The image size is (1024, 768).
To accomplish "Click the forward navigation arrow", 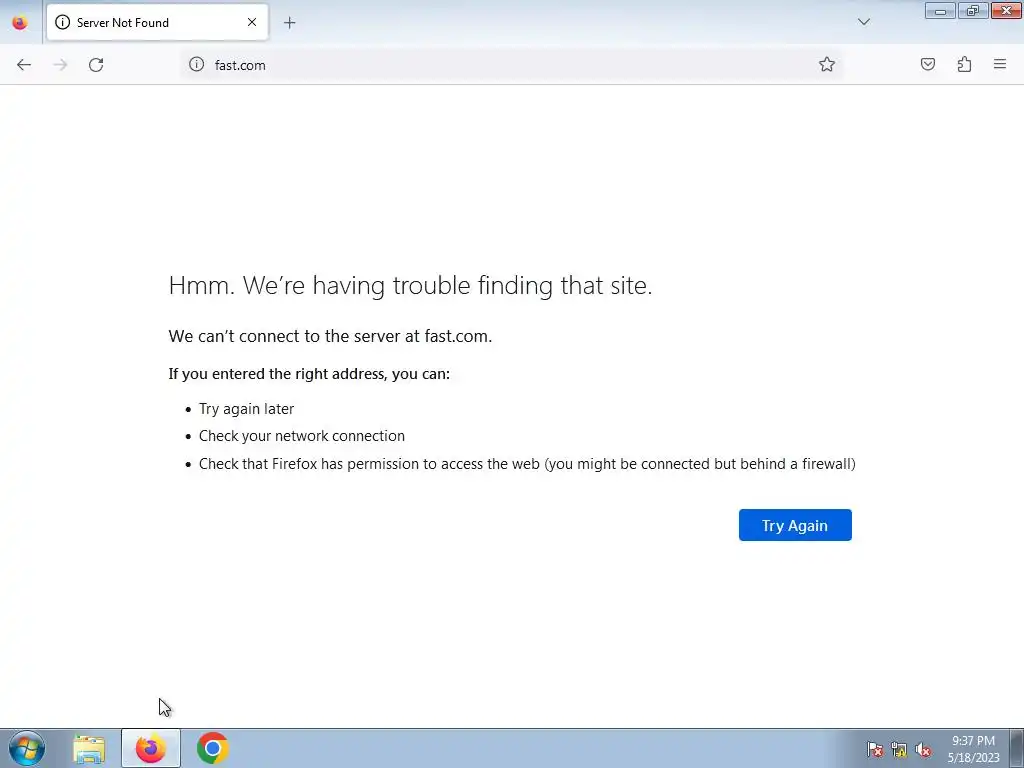I will point(60,65).
